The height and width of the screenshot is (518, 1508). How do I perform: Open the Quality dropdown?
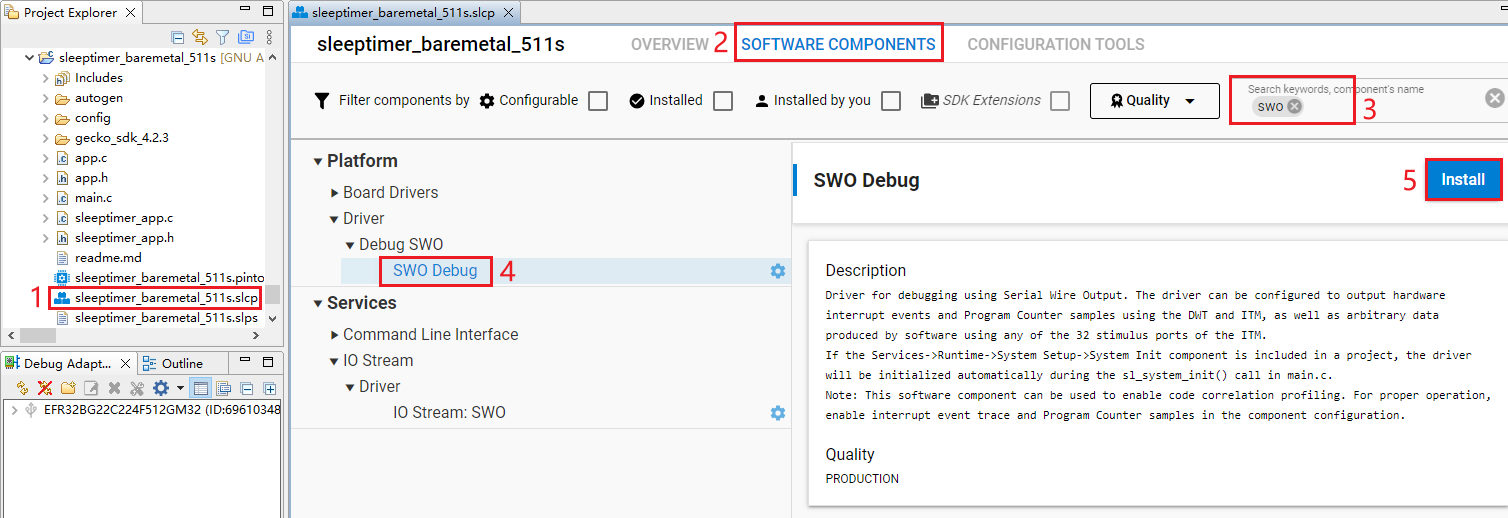tap(1154, 101)
